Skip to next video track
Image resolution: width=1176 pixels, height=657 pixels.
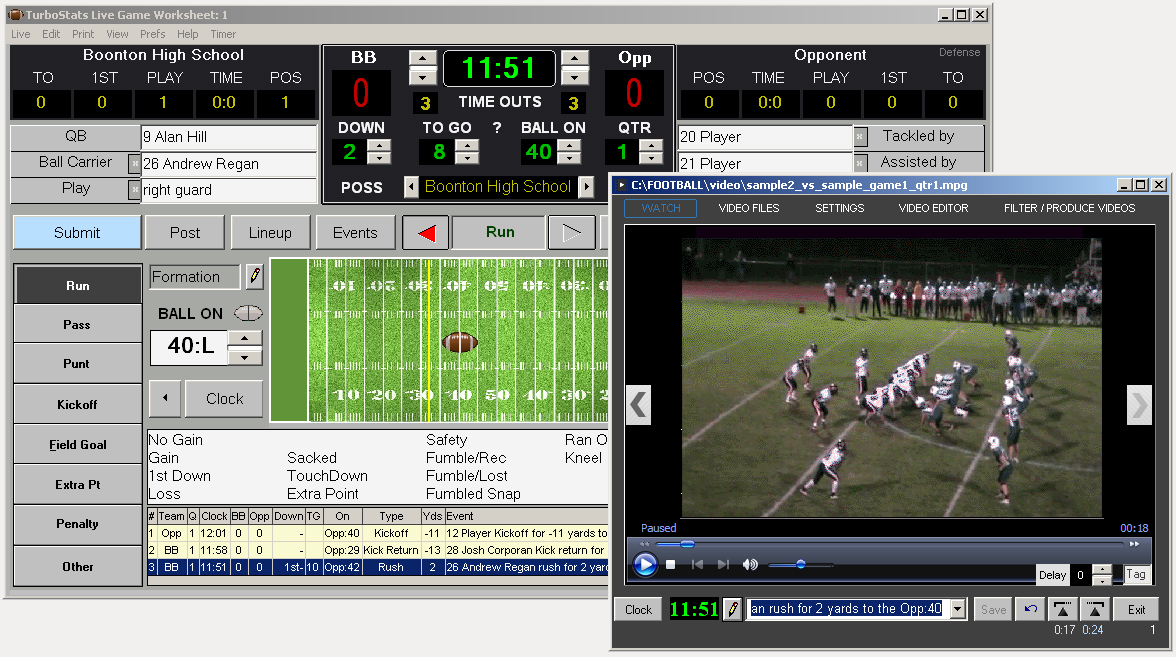click(x=723, y=565)
